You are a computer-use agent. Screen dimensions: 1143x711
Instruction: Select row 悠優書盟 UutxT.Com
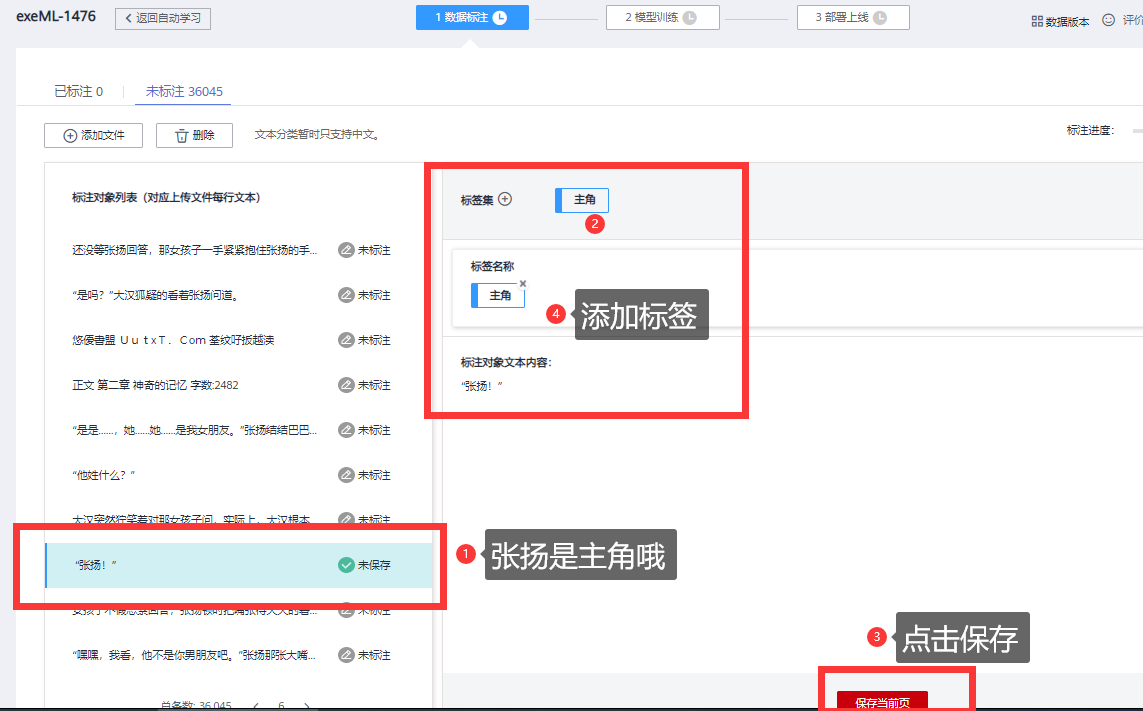click(238, 340)
